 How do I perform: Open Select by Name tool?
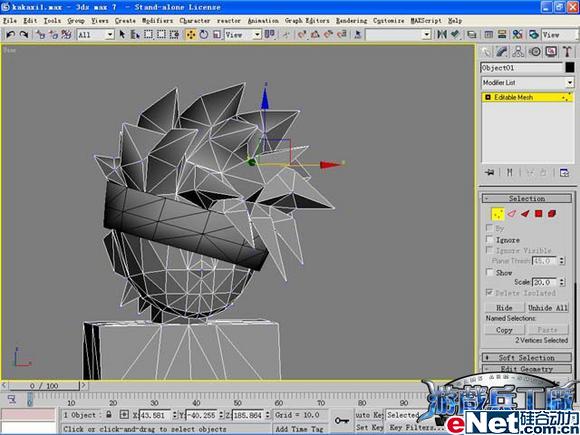point(135,34)
